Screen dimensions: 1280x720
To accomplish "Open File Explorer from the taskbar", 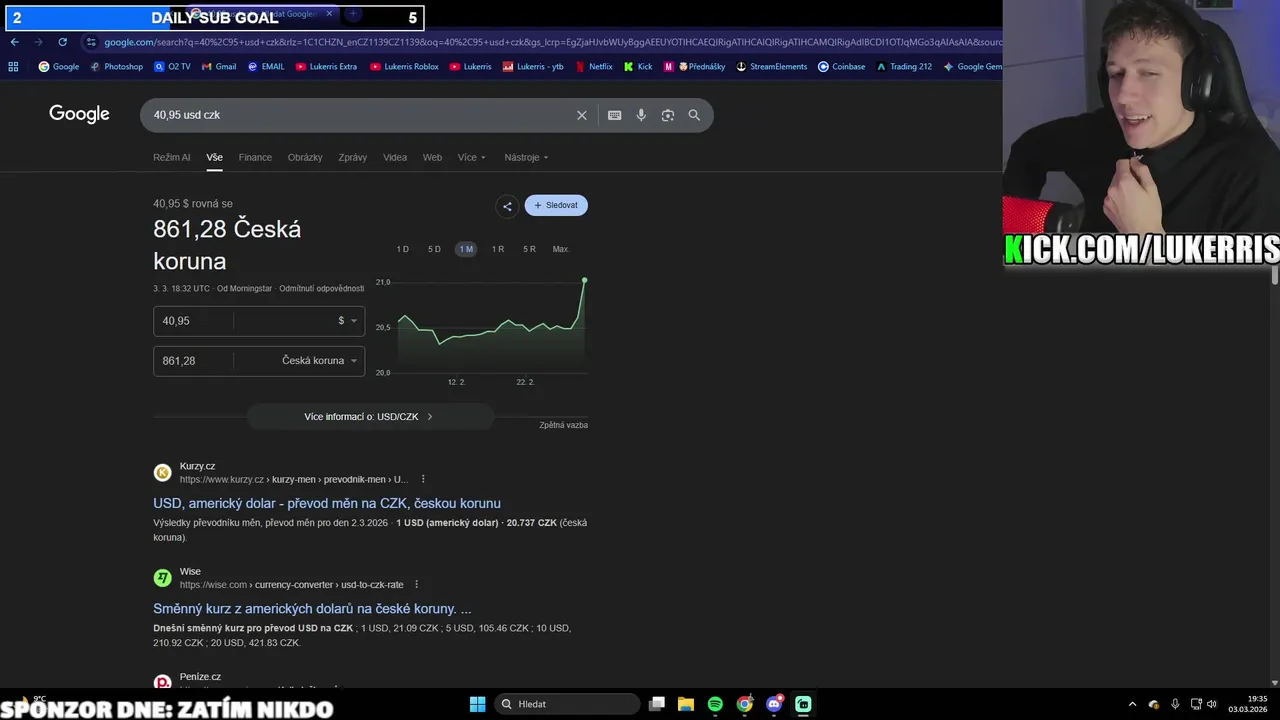I will pyautogui.click(x=686, y=704).
